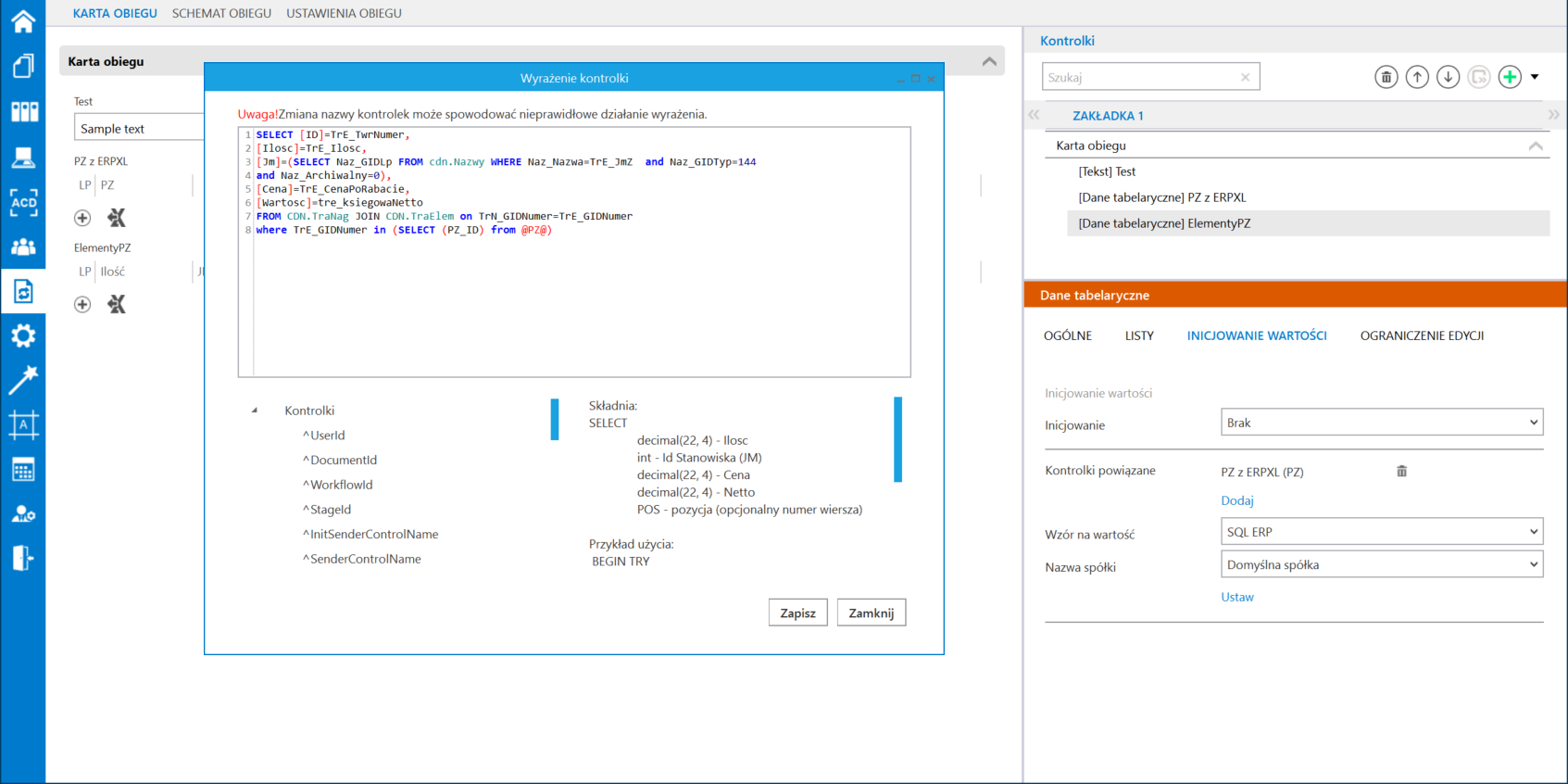Screen dimensions: 1568x784
Task: Open the magic wand icon in the sidebar
Action: tap(23, 380)
